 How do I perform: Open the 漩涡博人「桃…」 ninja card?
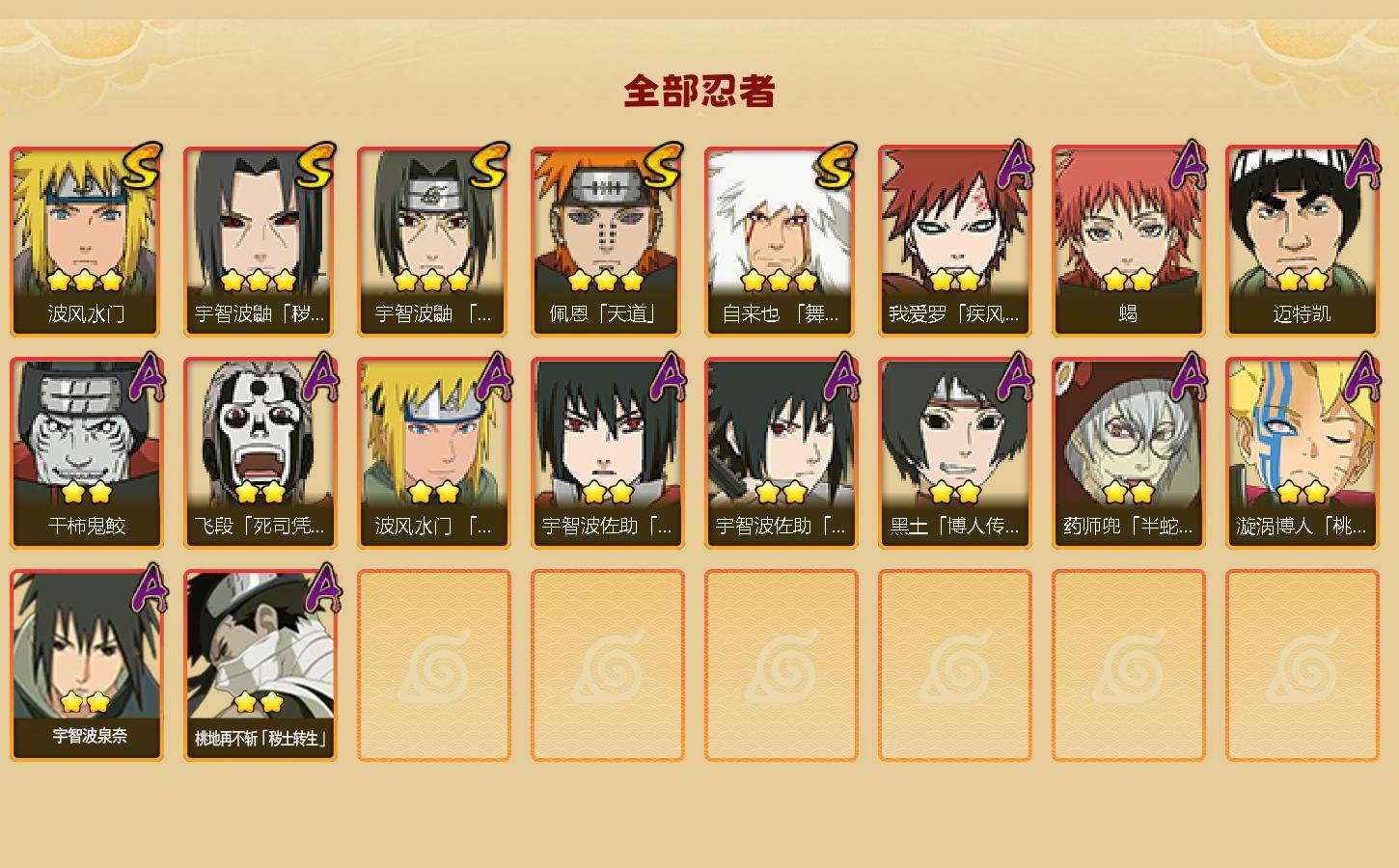1302,453
